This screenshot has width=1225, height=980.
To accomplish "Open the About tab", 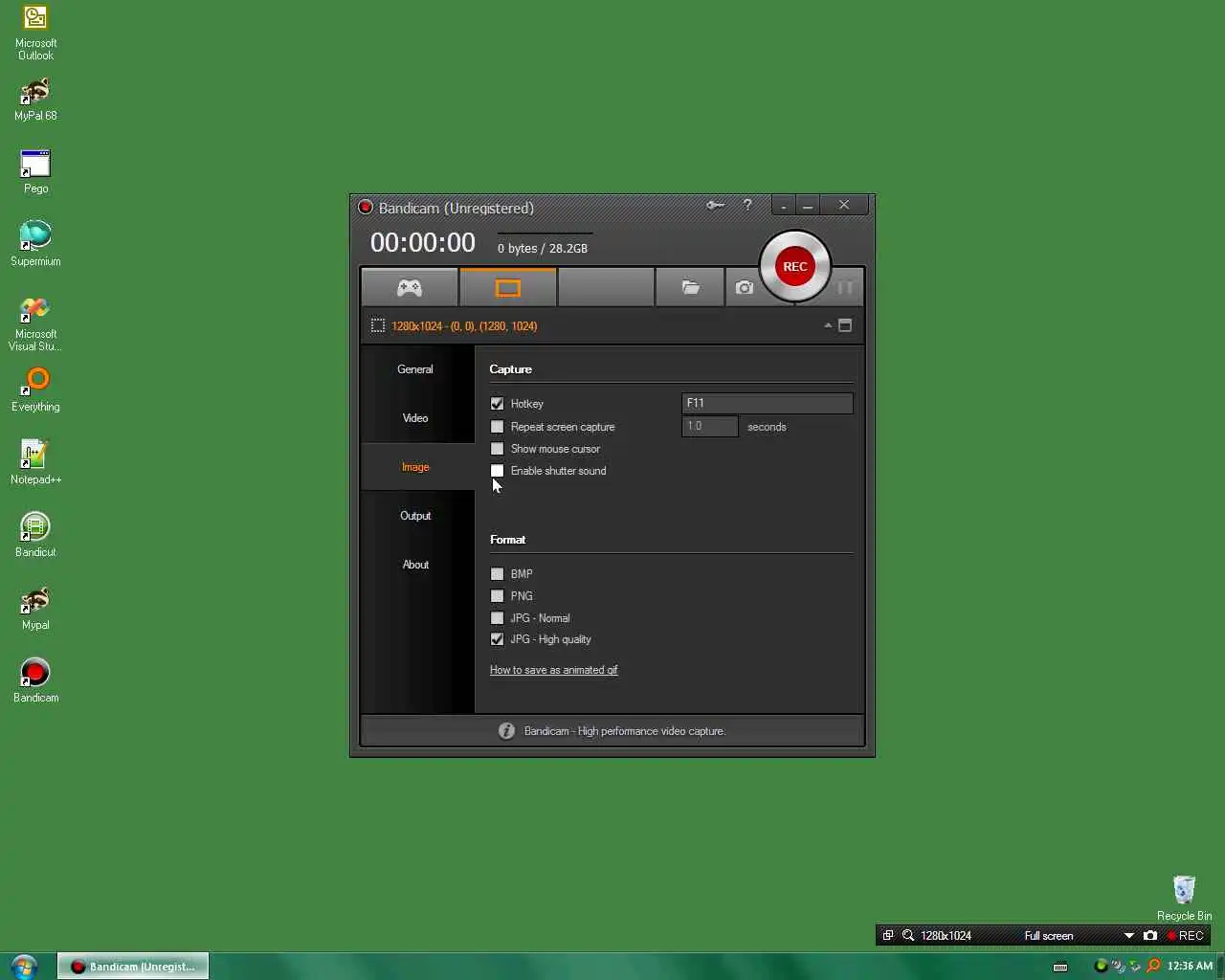I will 415,565.
